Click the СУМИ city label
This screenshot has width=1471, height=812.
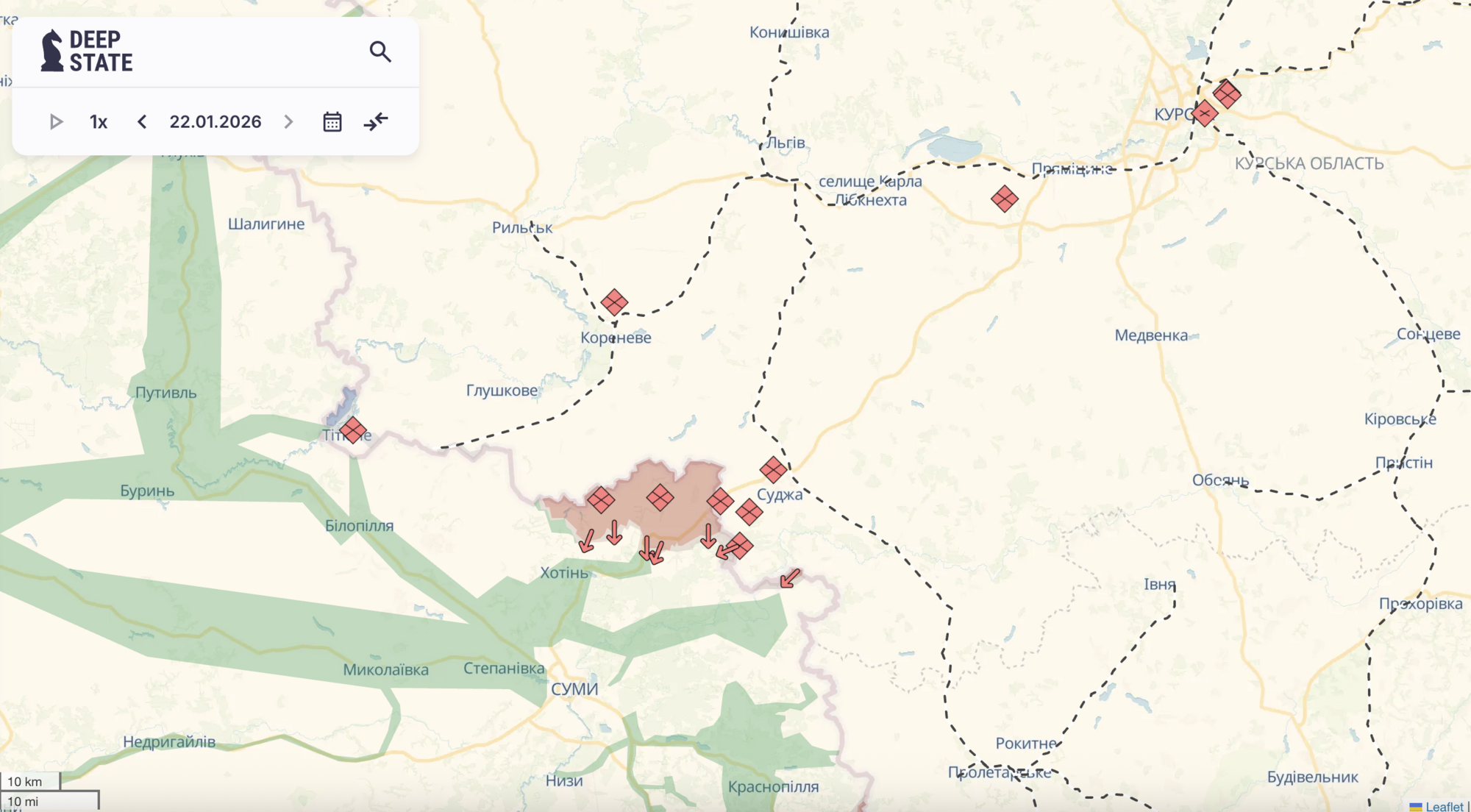click(x=574, y=689)
